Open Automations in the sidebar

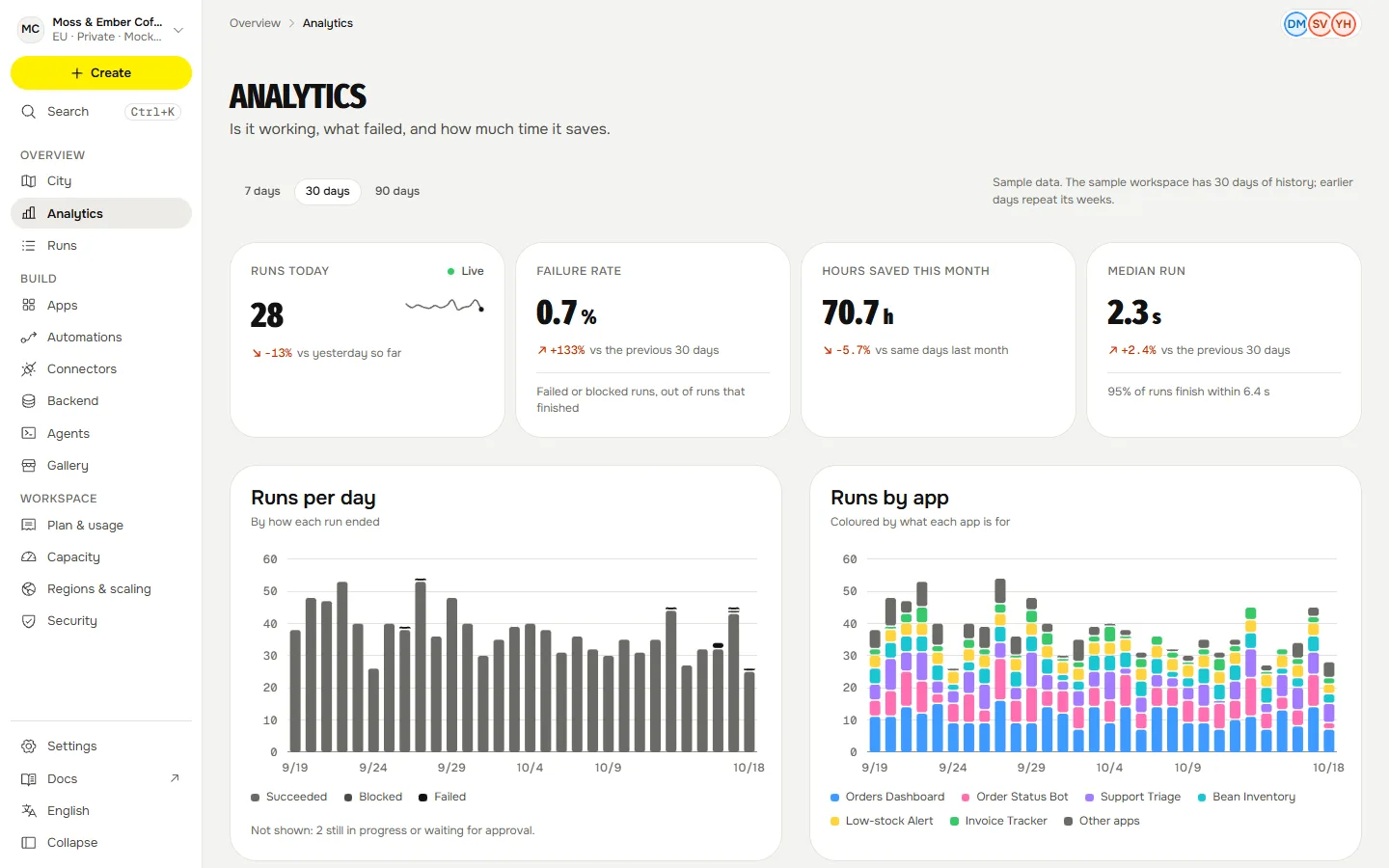101,338
